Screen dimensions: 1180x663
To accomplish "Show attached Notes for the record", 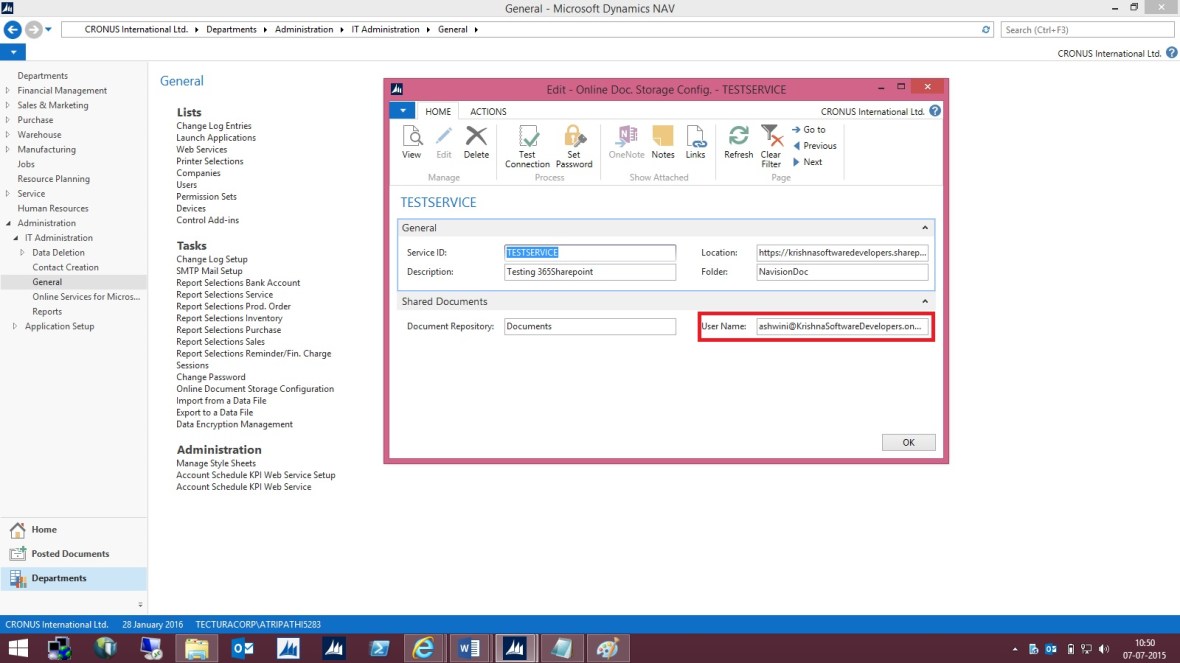I will [662, 140].
